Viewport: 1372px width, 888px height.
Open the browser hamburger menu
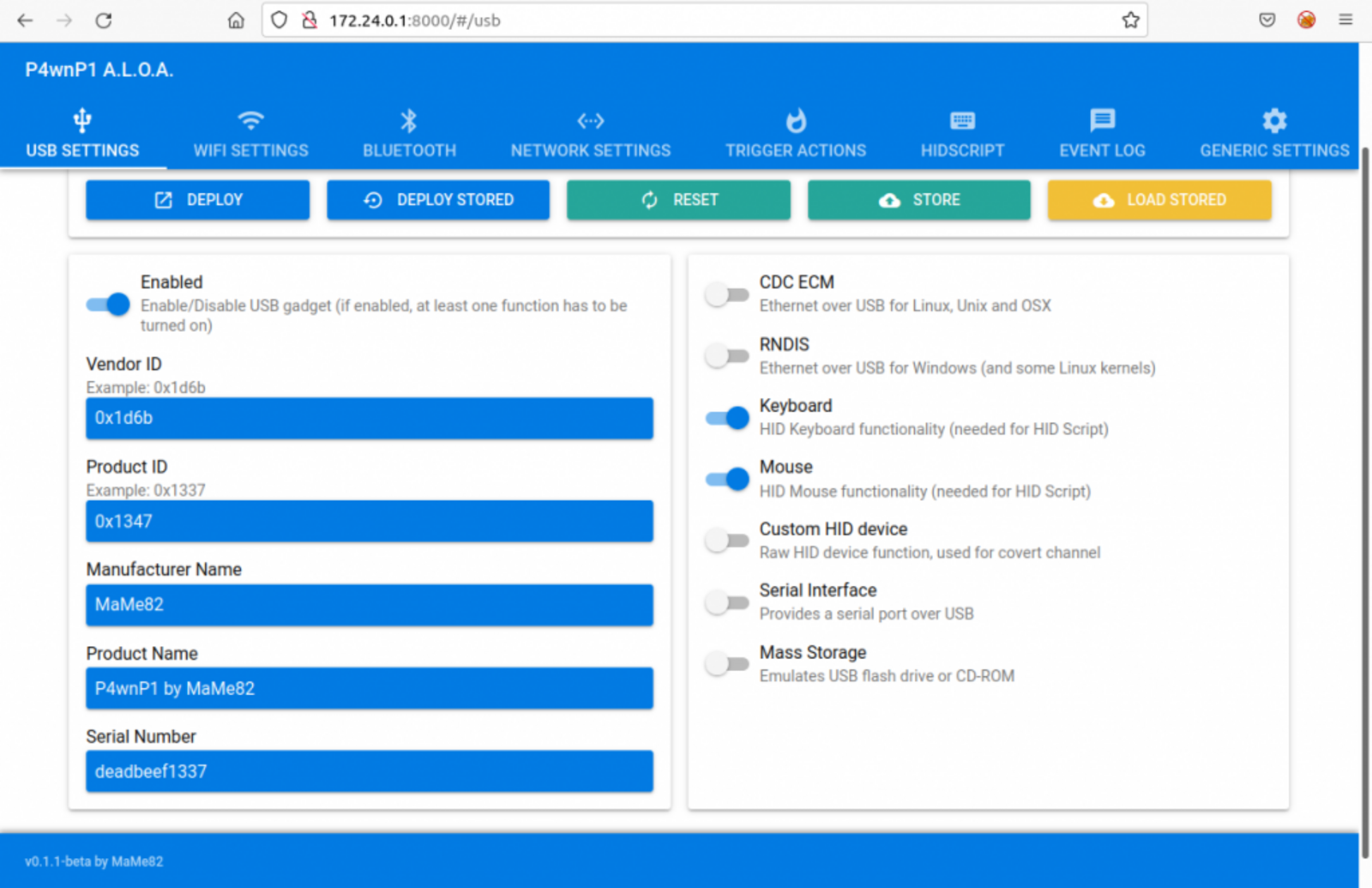pyautogui.click(x=1345, y=20)
